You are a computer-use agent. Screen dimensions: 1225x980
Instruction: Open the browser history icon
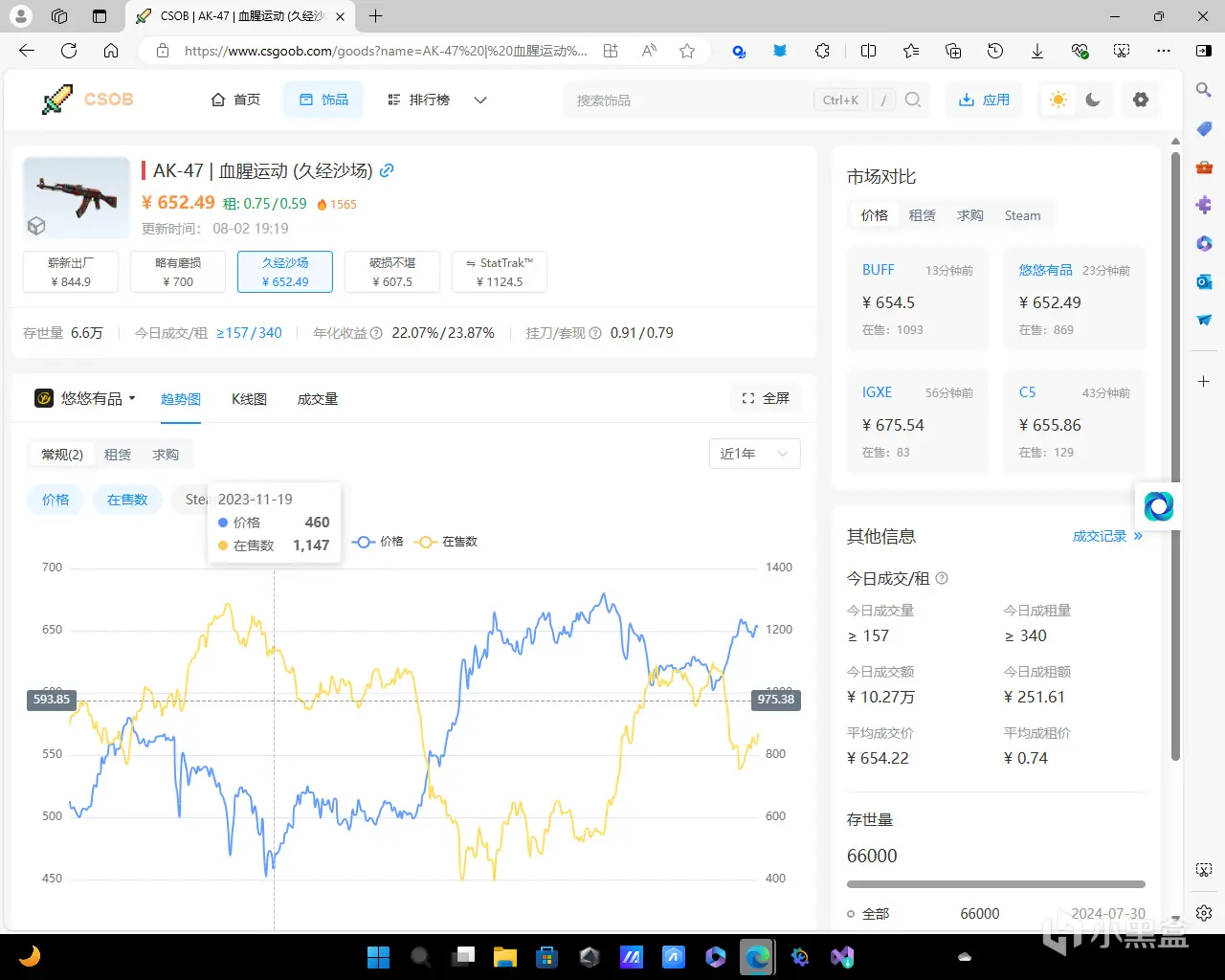tap(995, 51)
